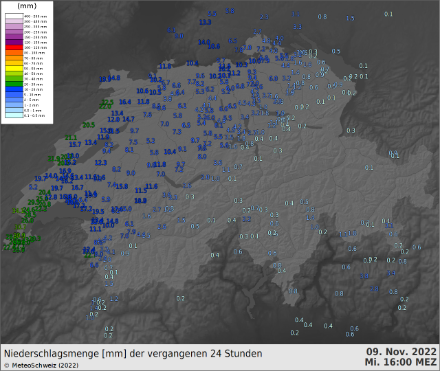
Task: Select the green 20.5 precipitation value
Action: [89, 125]
